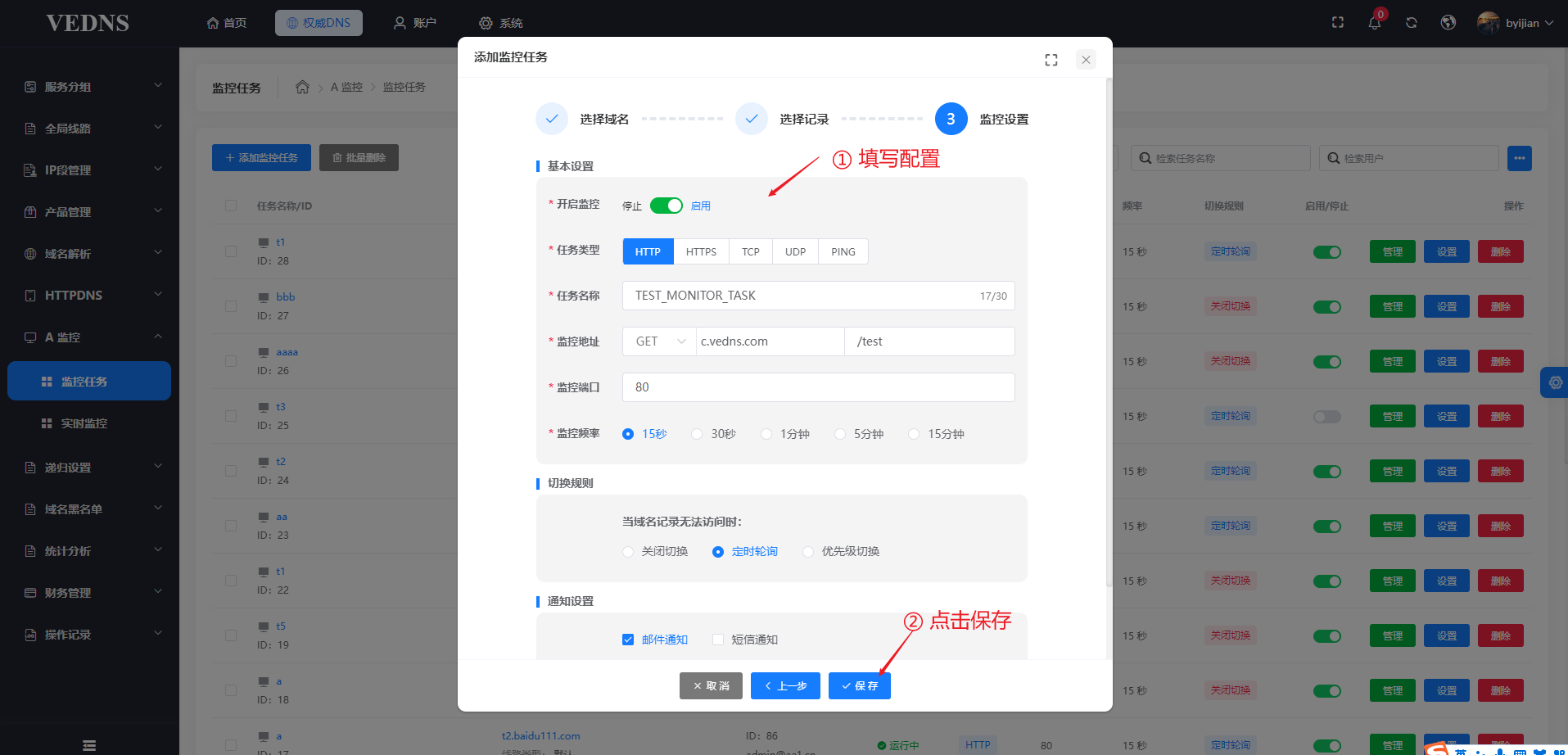Toggle the 开启监控 switch
Screen dimensions: 1568x755
[x=667, y=206]
